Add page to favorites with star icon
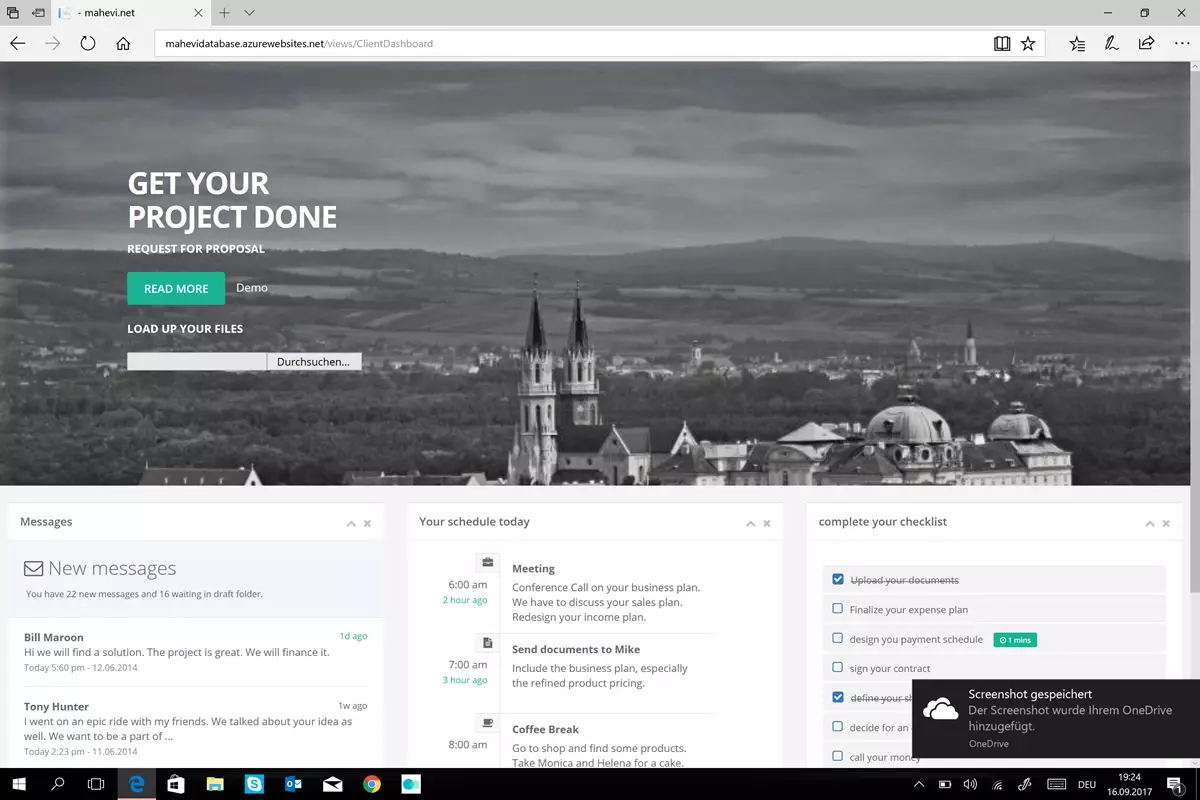1200x800 pixels. [1028, 44]
